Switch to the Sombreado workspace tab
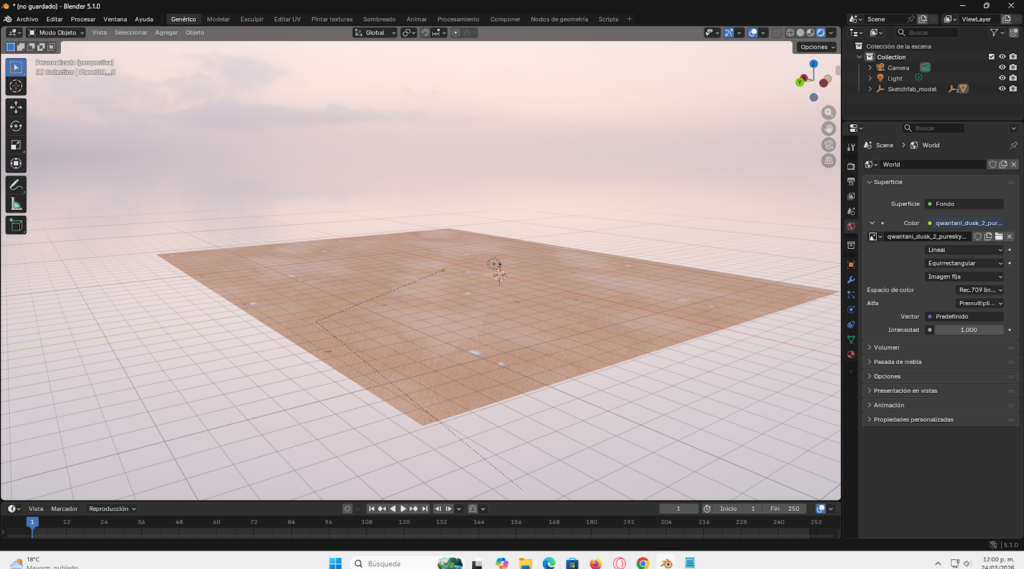 (x=379, y=20)
